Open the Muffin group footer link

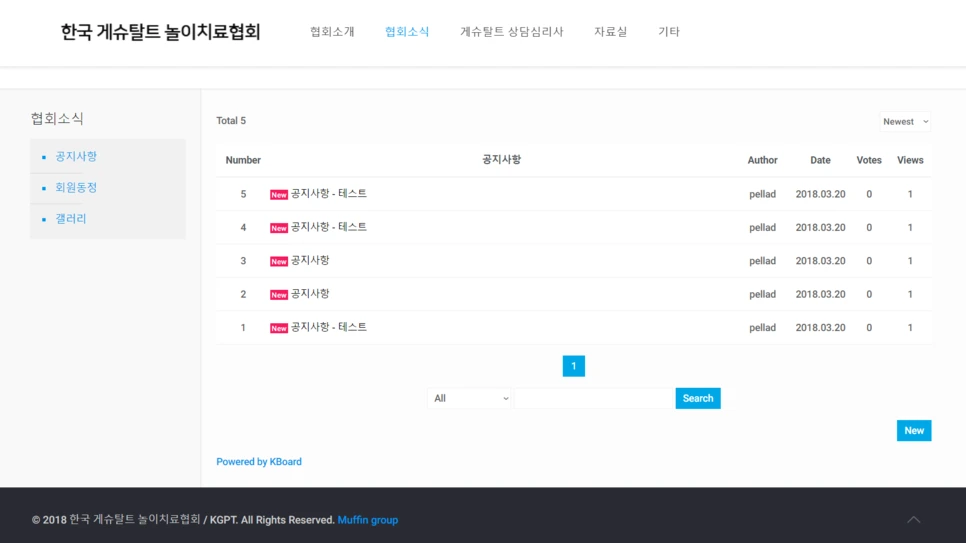(368, 520)
